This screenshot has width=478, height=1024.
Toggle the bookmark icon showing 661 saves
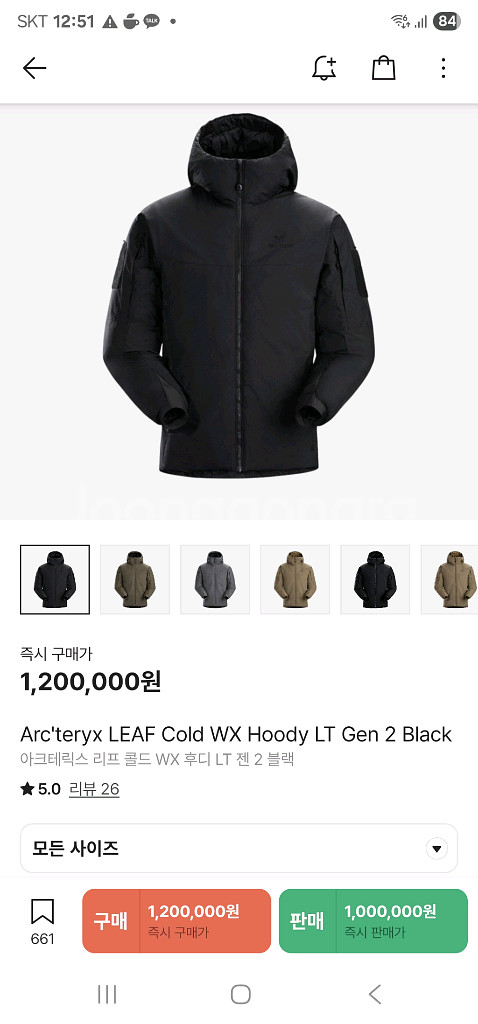pos(42,921)
